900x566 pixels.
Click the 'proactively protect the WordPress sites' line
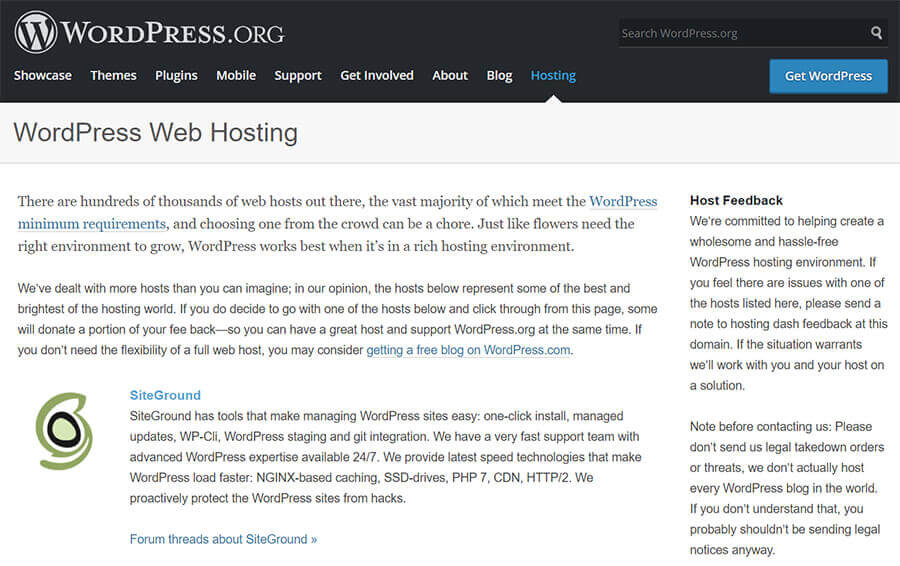[267, 498]
